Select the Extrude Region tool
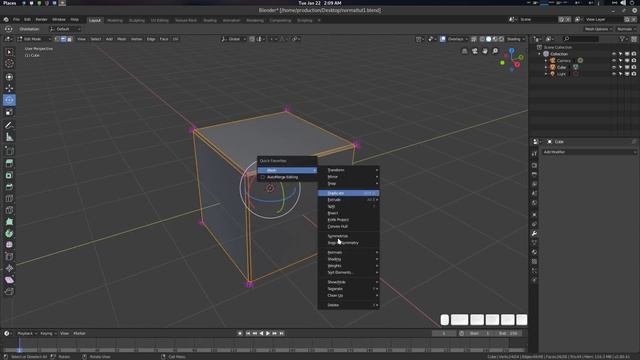The width and height of the screenshot is (640, 360). (x=9, y=163)
